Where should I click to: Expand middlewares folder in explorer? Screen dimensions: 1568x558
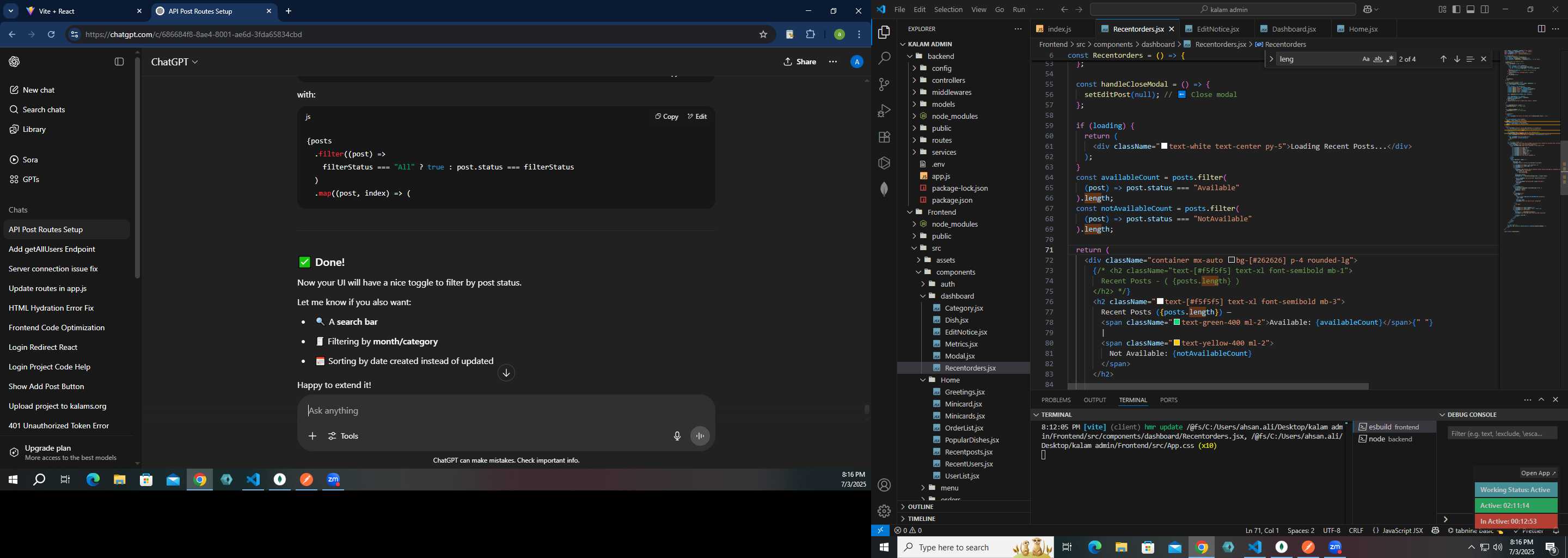pos(951,93)
